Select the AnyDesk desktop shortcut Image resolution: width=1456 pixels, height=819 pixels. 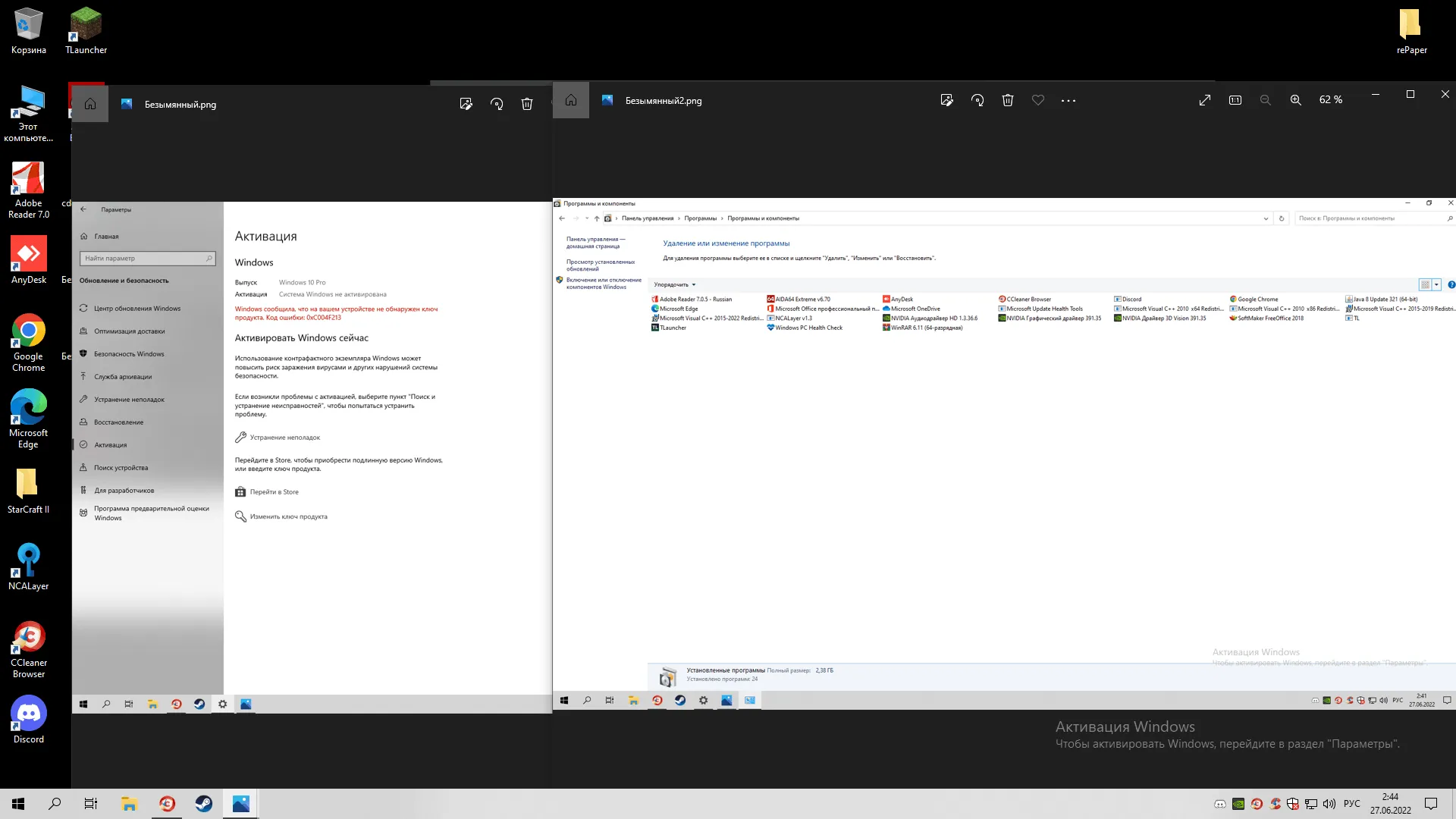click(28, 260)
